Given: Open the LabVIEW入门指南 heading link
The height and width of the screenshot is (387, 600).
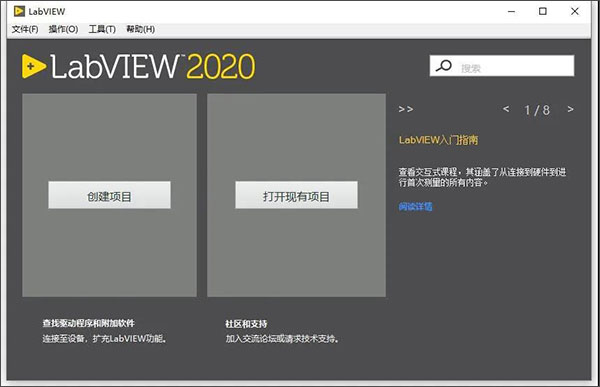Looking at the screenshot, I should (438, 140).
